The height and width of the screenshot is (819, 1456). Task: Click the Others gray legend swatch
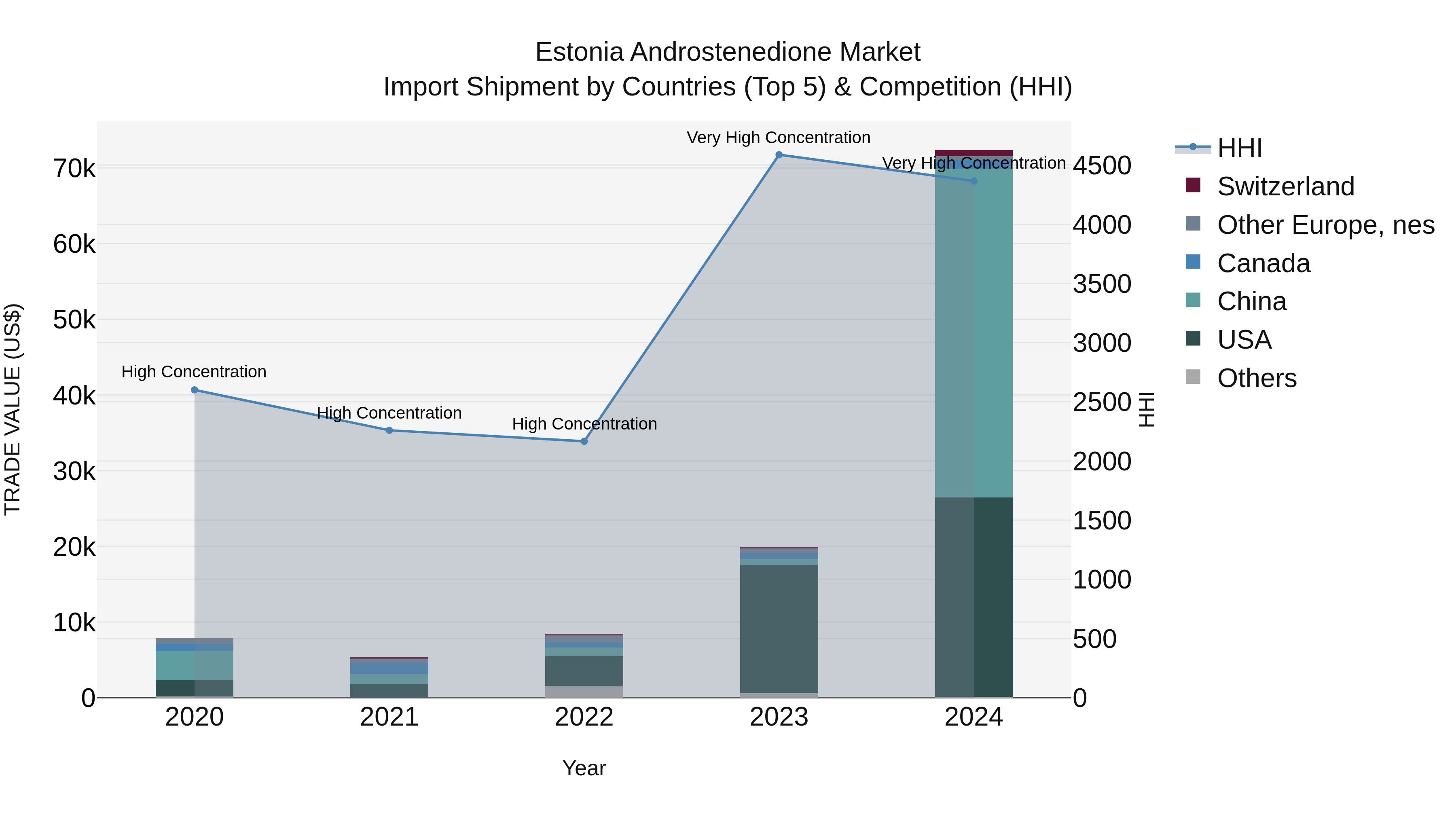1193,377
